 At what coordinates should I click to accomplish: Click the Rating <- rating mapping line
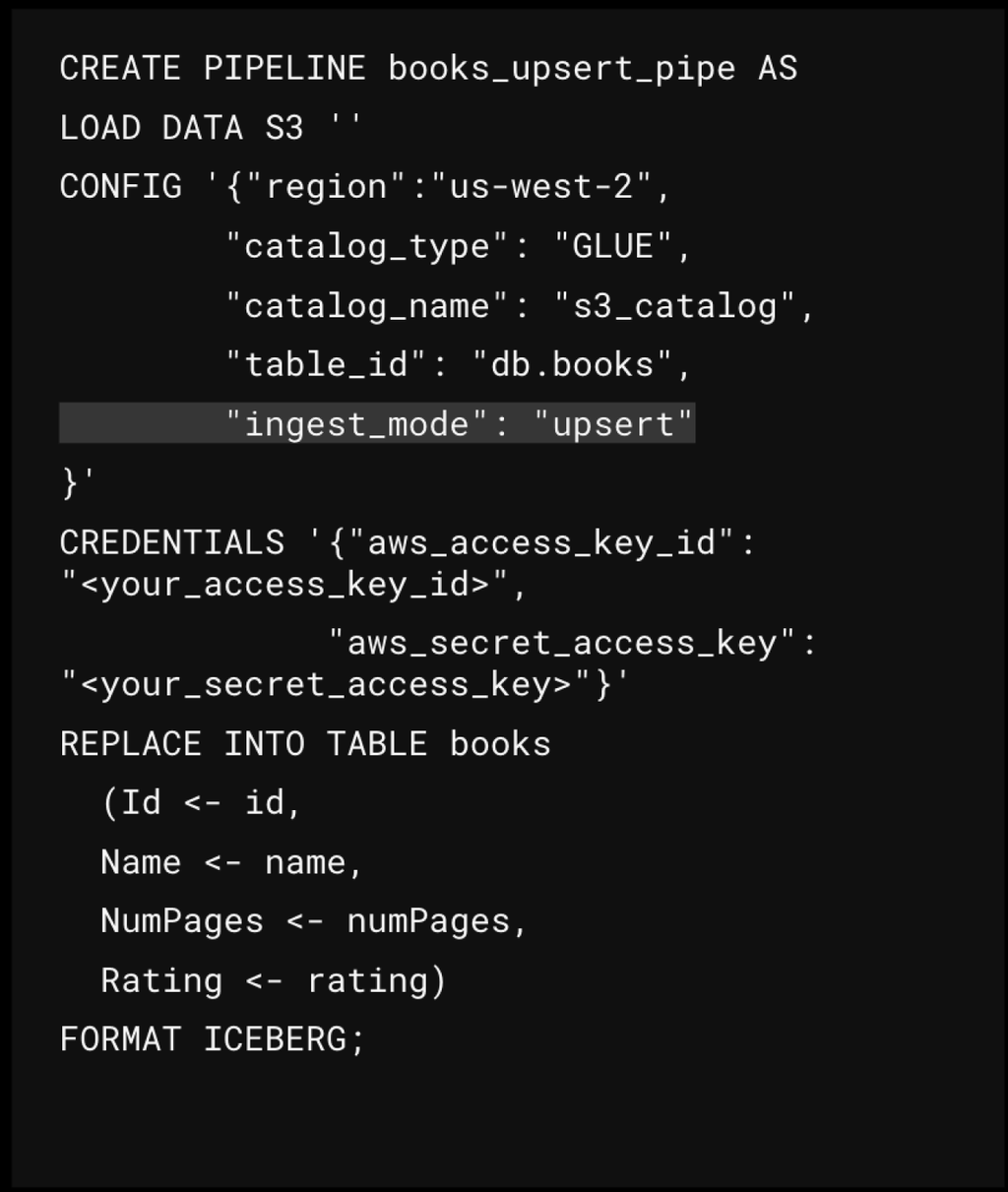274,980
